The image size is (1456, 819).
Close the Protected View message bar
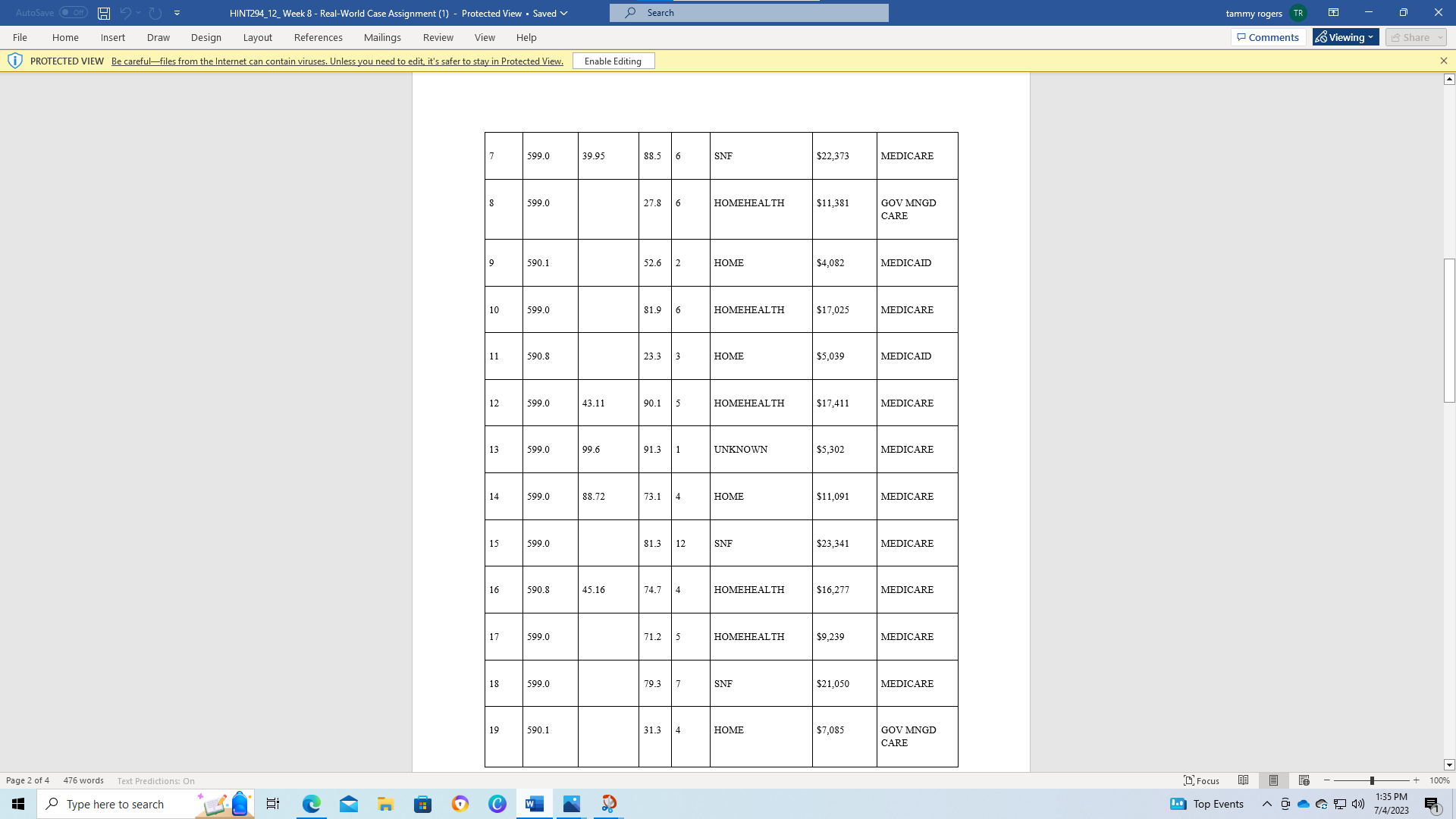(1443, 61)
